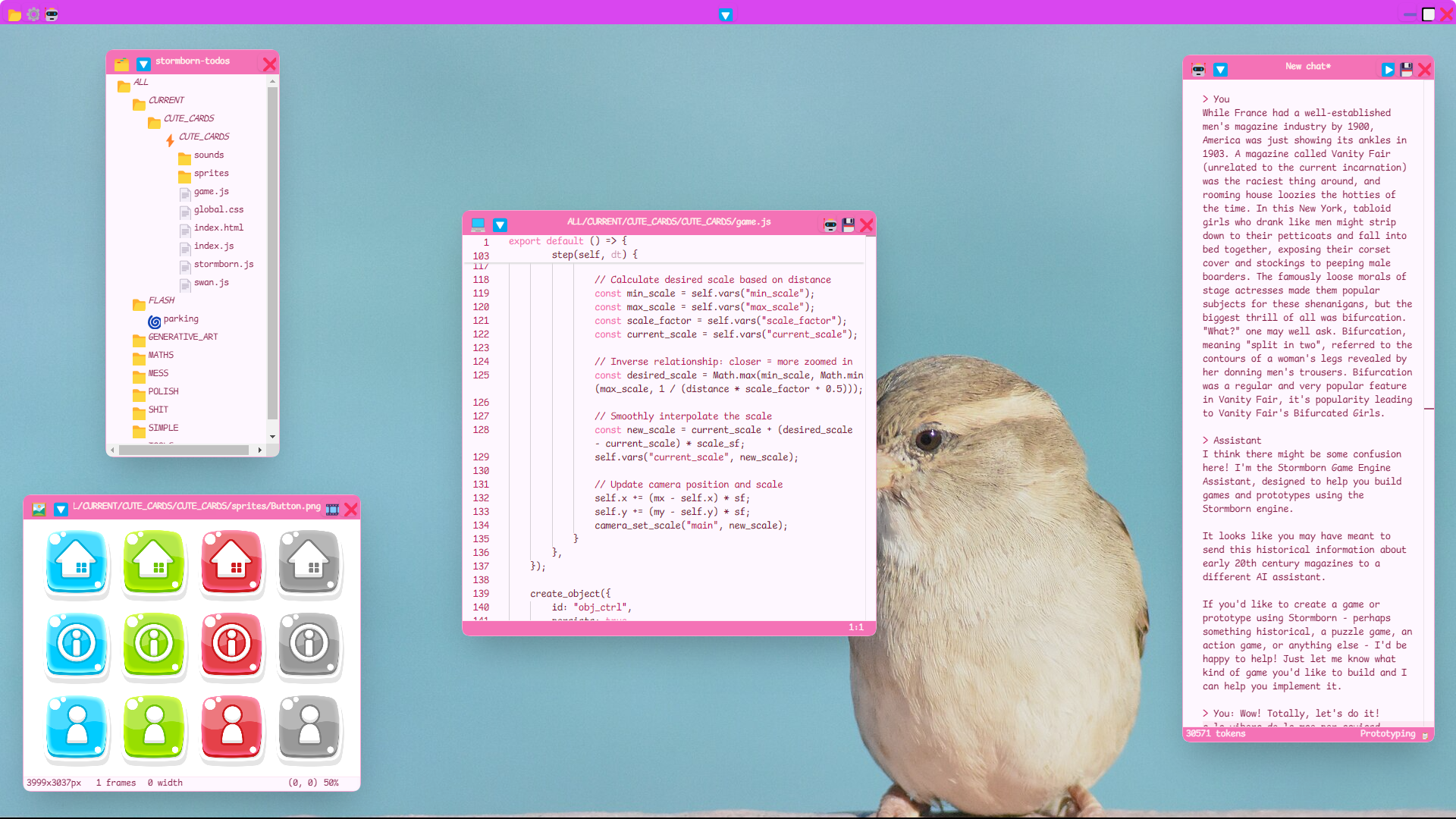Click the '1 frames' field in the sprite viewer

116,783
